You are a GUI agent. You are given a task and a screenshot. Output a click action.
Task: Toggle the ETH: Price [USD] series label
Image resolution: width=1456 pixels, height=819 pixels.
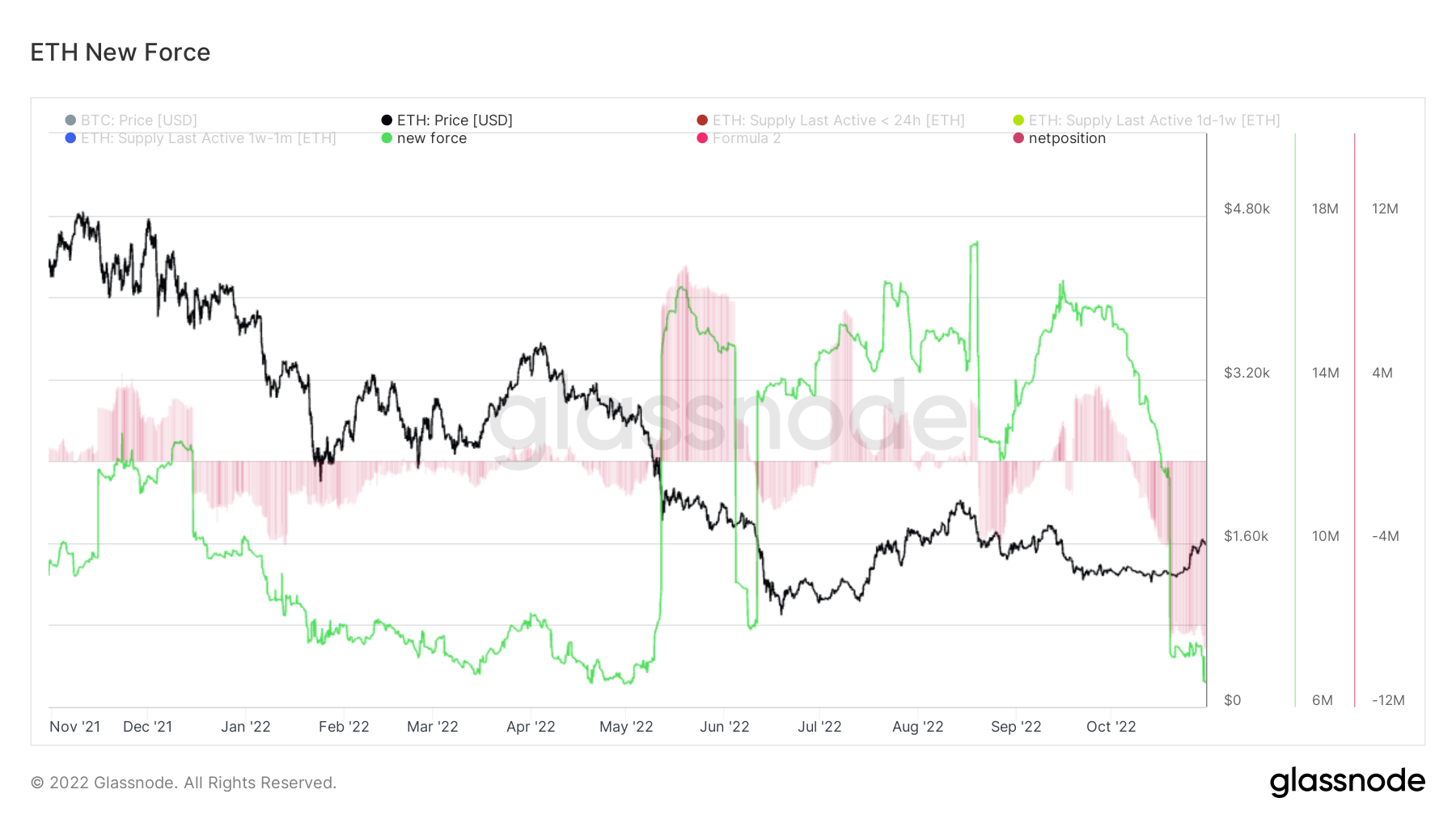point(455,120)
